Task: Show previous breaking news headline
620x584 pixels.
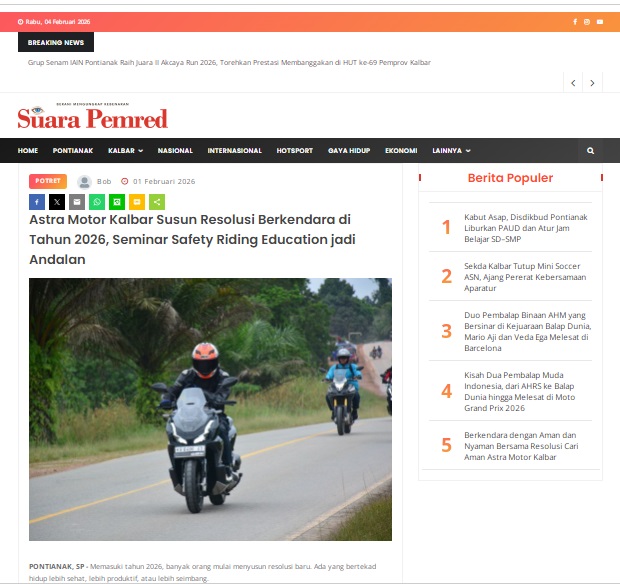Action: pyautogui.click(x=573, y=83)
